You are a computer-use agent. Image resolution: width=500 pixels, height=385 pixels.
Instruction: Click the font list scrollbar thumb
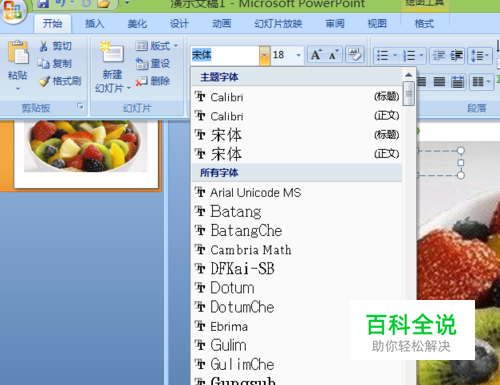tap(408, 94)
